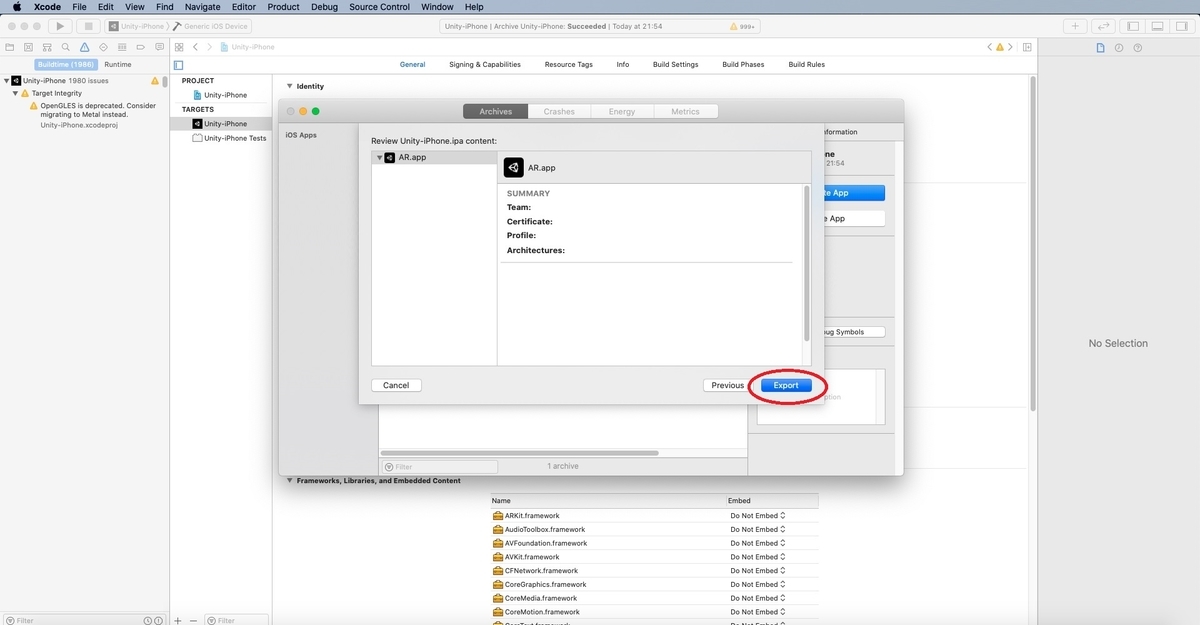The height and width of the screenshot is (625, 1200).
Task: Open the Signing & Capabilities tab
Action: tap(485, 64)
